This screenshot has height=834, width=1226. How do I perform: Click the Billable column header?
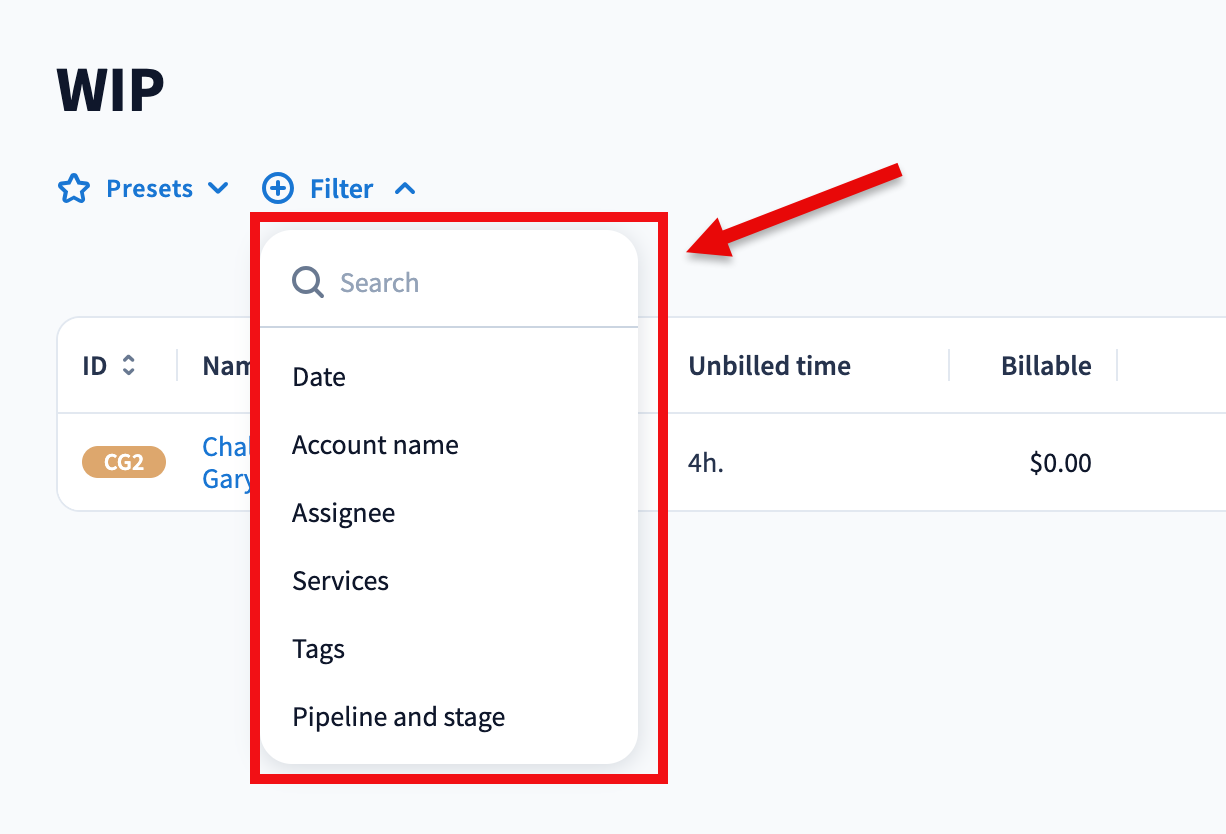(x=1046, y=366)
